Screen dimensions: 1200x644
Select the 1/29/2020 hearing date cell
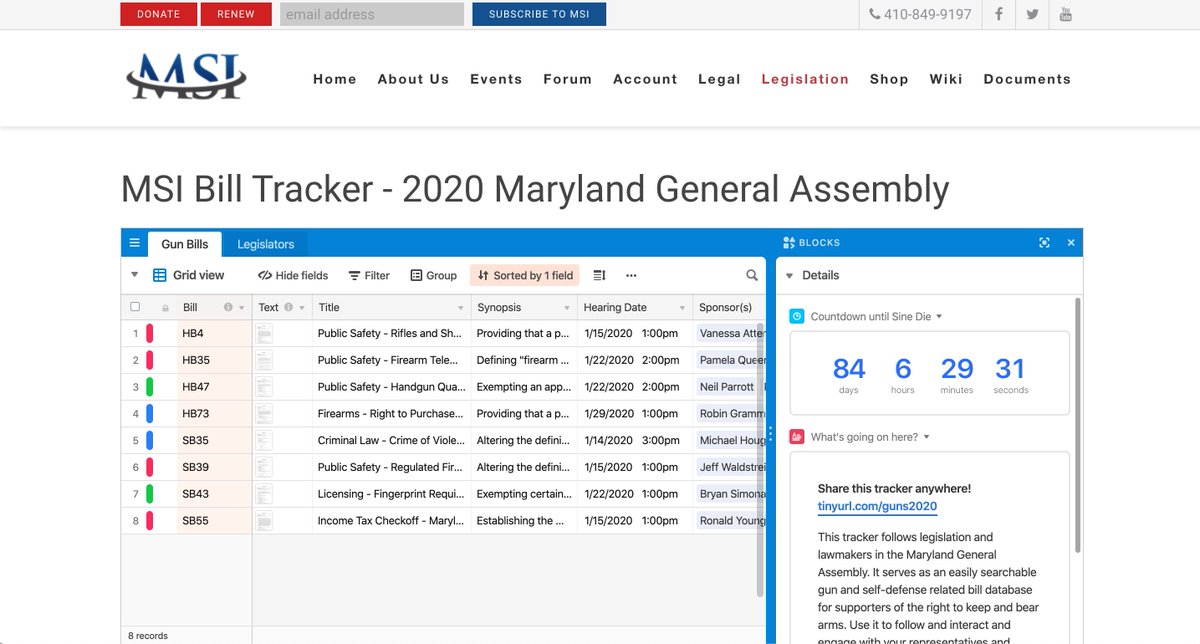point(635,414)
